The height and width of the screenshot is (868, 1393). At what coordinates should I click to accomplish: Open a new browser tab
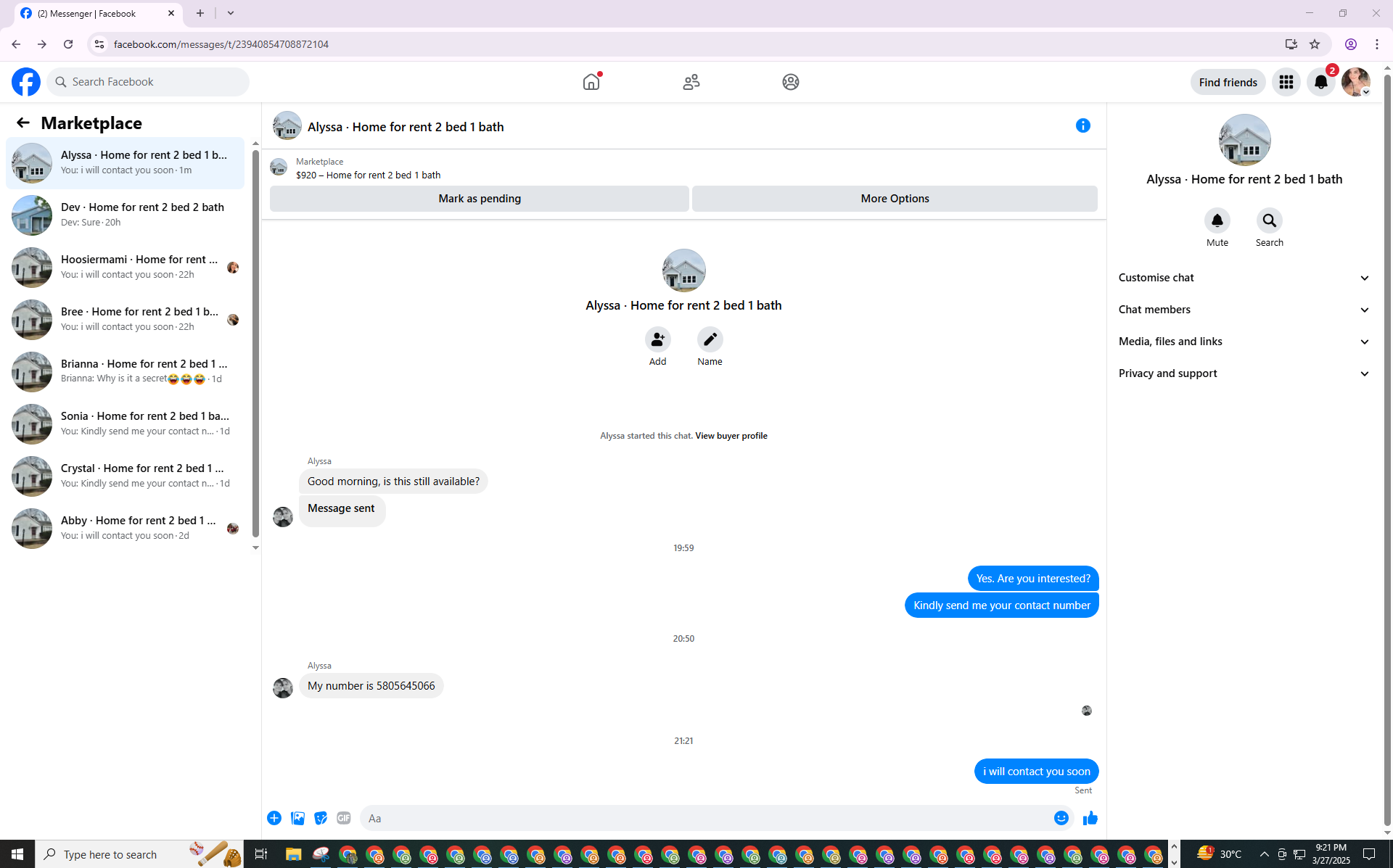click(x=200, y=13)
